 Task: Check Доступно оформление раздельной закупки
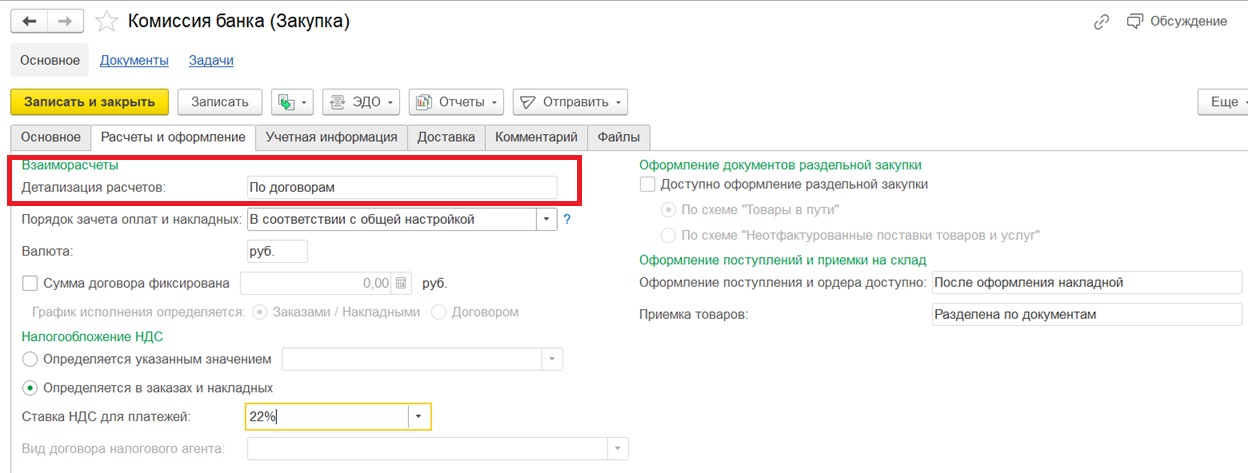pyautogui.click(x=647, y=184)
